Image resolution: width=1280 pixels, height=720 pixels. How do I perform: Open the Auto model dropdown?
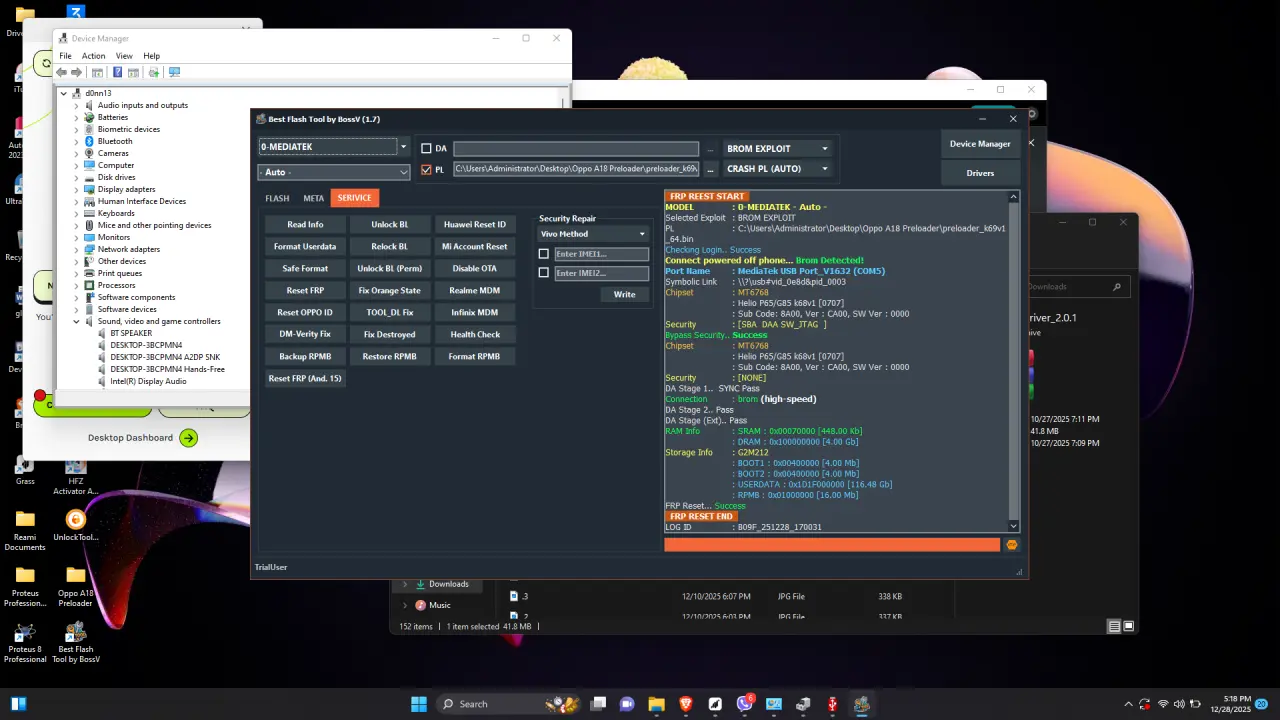pyautogui.click(x=334, y=172)
